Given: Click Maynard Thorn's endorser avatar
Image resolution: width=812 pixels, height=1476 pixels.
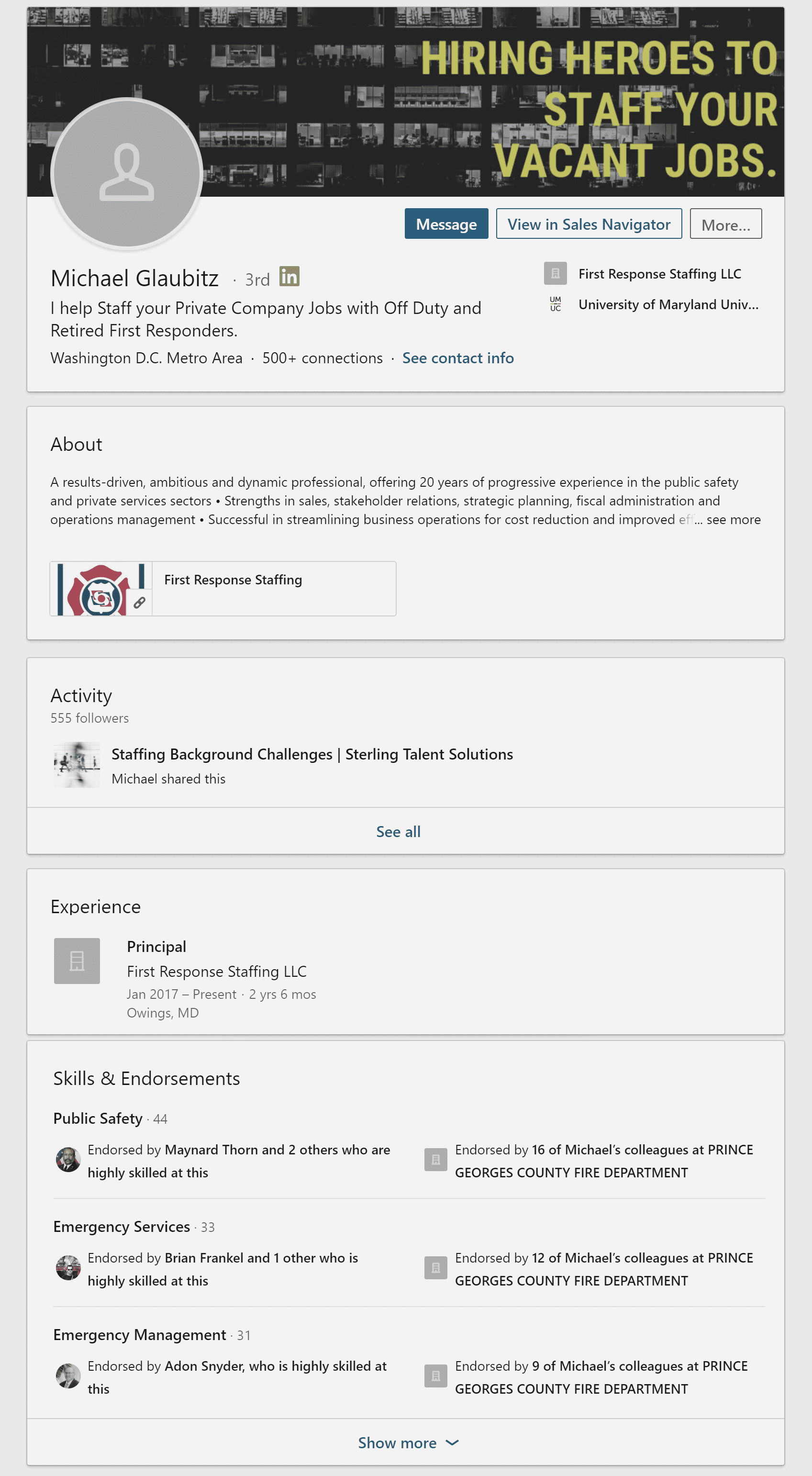Looking at the screenshot, I should (x=68, y=1160).
